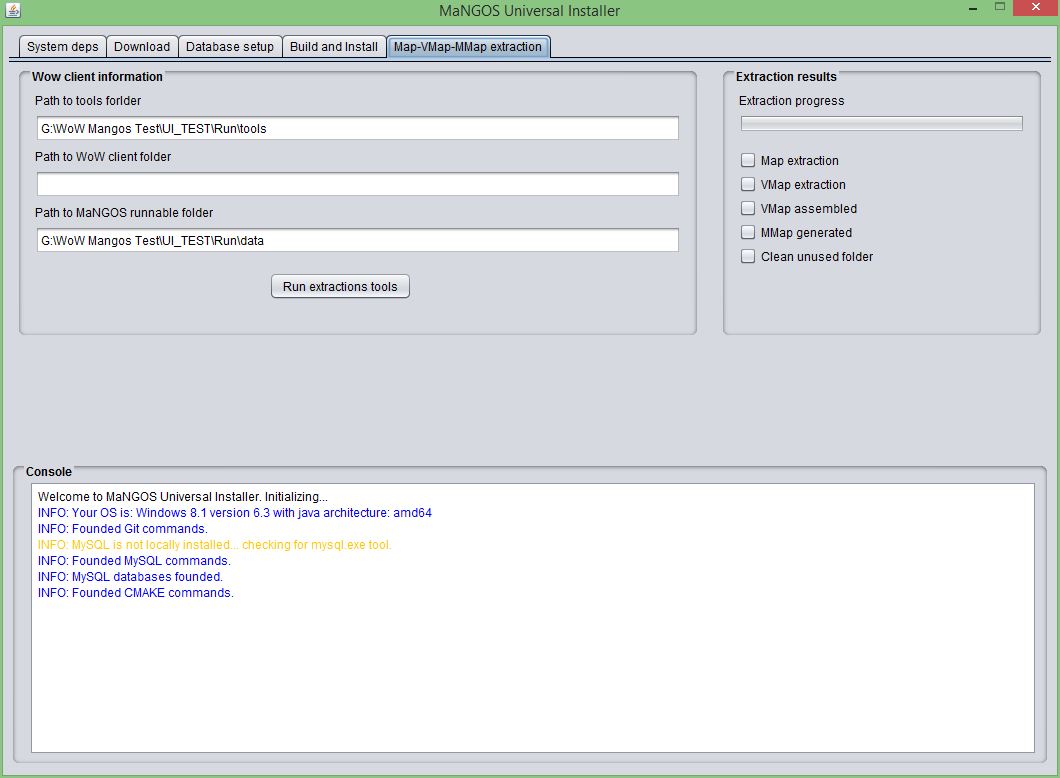
Task: Click 'INFO: Founded Git commands.' line
Action: pyautogui.click(x=122, y=529)
